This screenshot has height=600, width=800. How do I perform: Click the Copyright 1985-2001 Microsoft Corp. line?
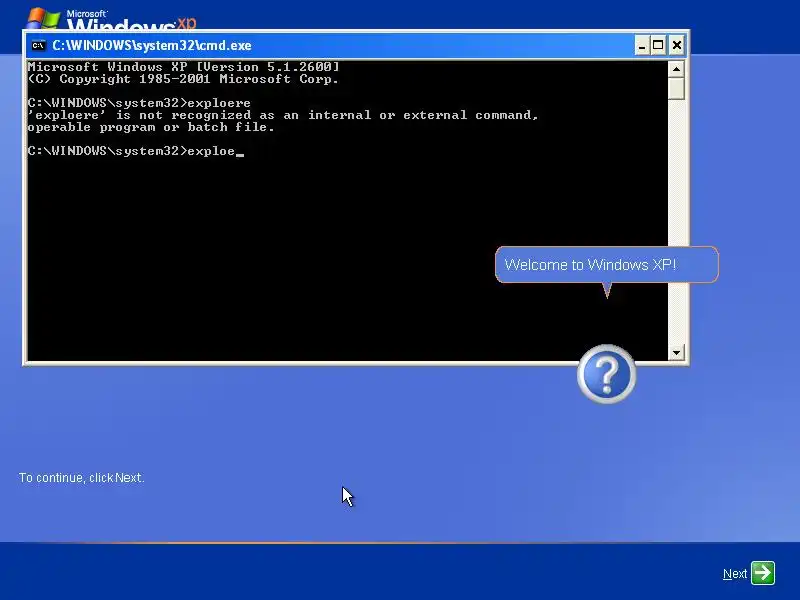point(183,79)
